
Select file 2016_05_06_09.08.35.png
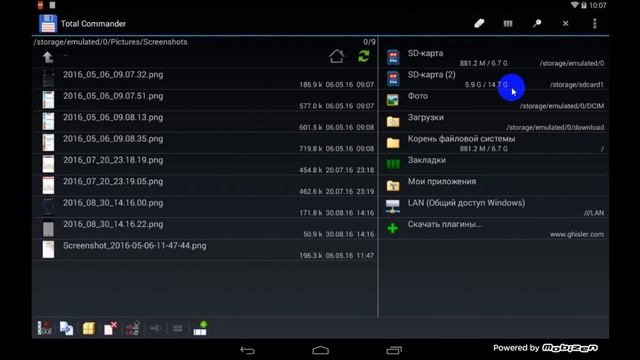(x=205, y=143)
